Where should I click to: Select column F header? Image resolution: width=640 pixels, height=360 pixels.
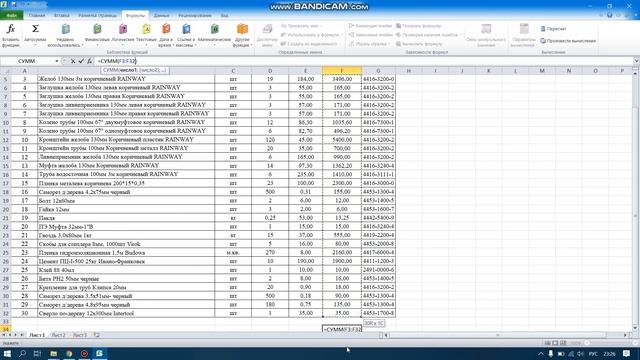pyautogui.click(x=342, y=71)
